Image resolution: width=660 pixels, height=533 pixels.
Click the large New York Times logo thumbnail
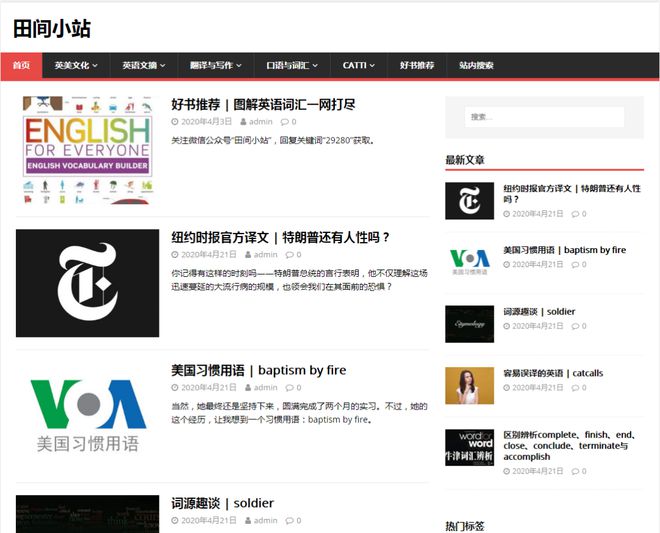coord(88,283)
